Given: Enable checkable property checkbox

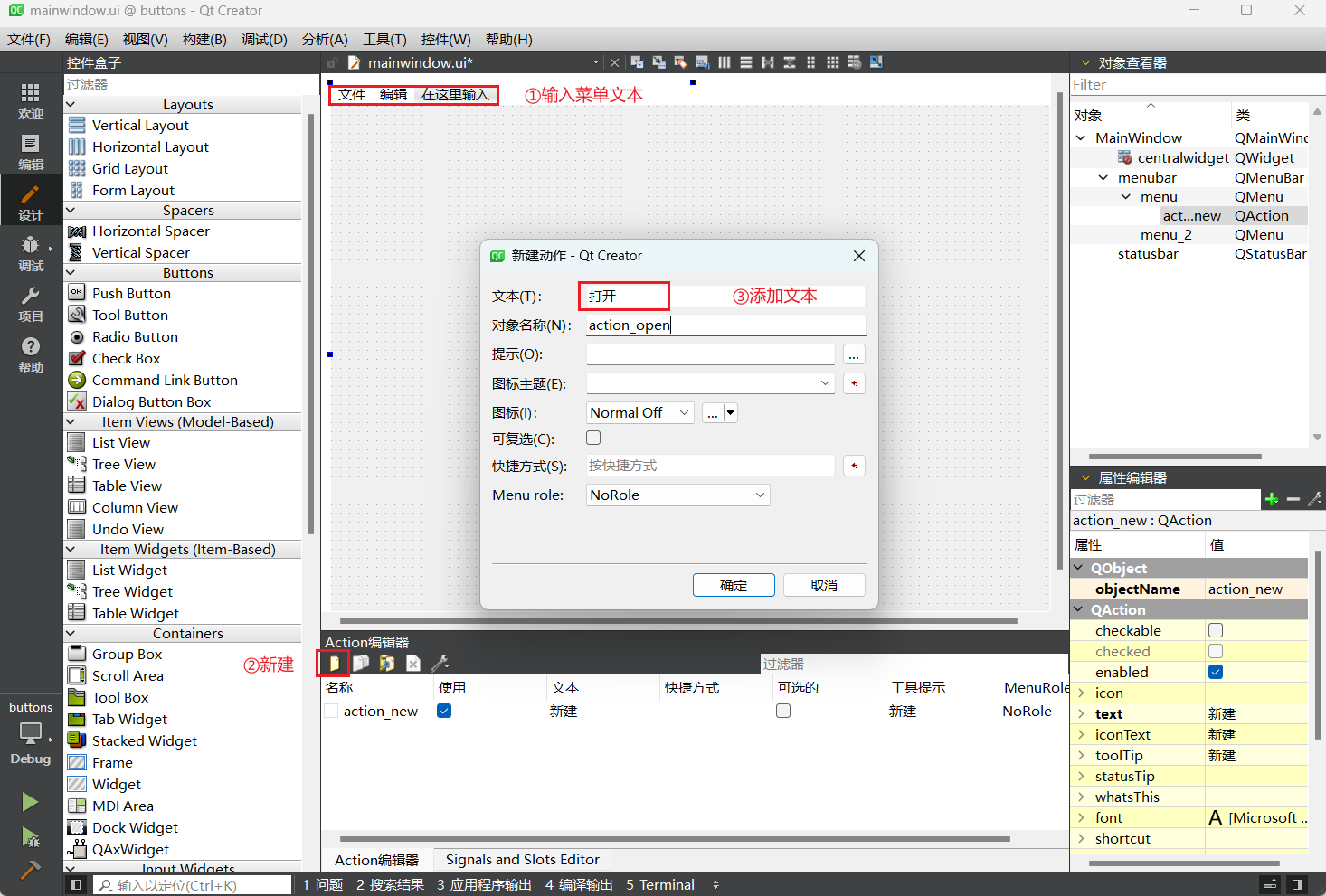Looking at the screenshot, I should pyautogui.click(x=1216, y=630).
